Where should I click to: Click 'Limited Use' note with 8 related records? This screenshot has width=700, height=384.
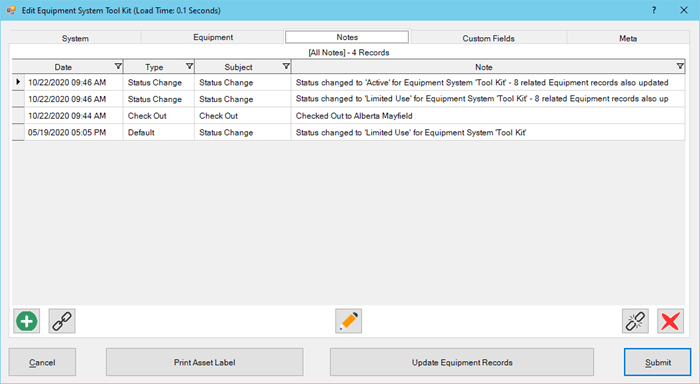click(x=488, y=99)
